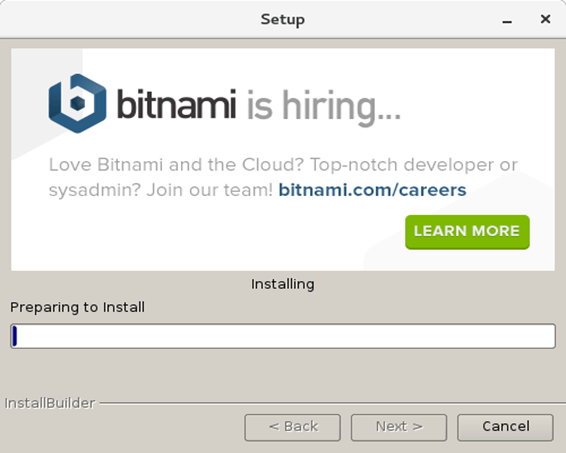Click the grey 'is hiring...' headline
The image size is (566, 453).
coord(324,108)
